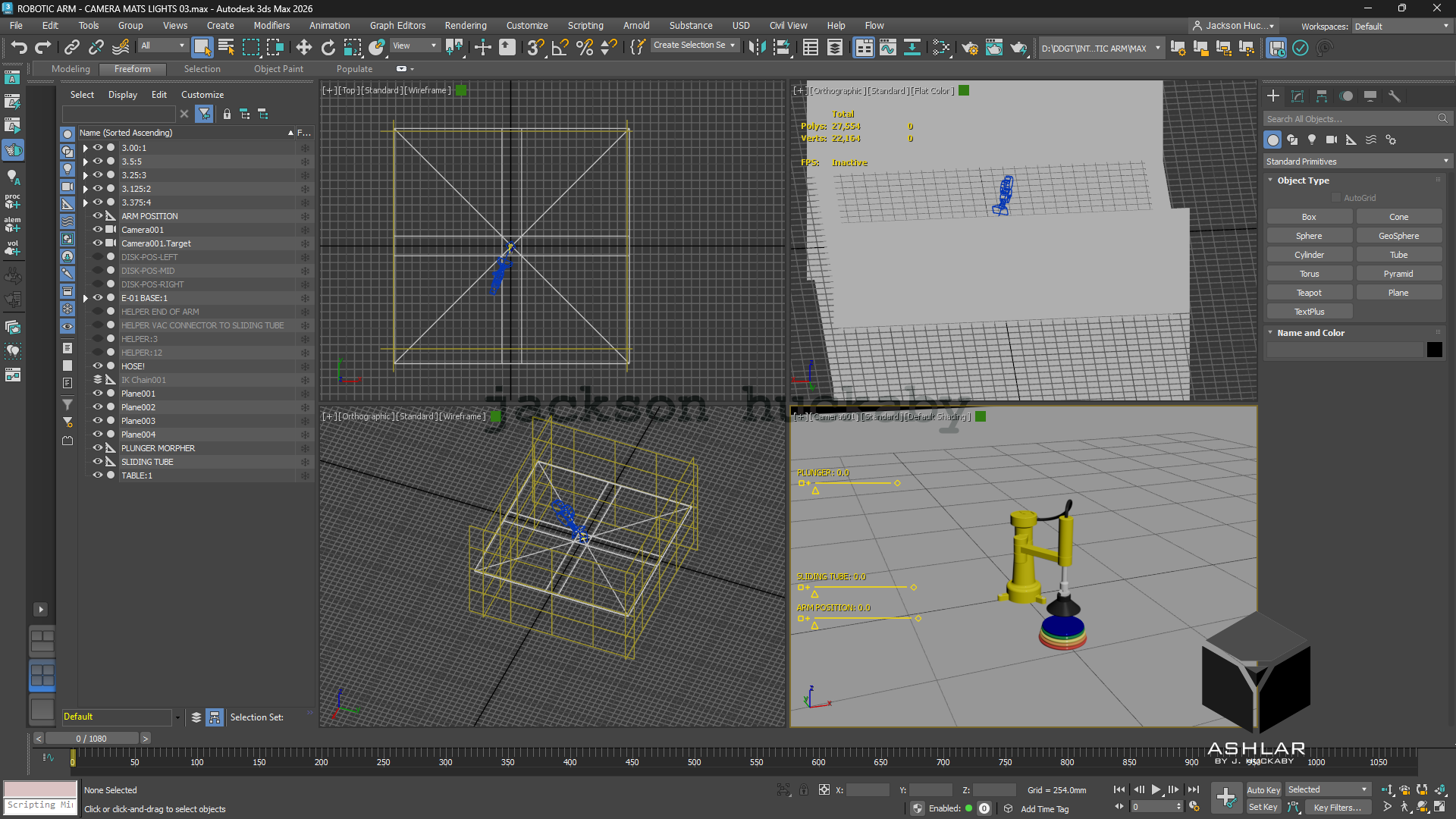Activate the Rotate tool
Viewport: 1456px width, 819px height.
click(x=328, y=48)
